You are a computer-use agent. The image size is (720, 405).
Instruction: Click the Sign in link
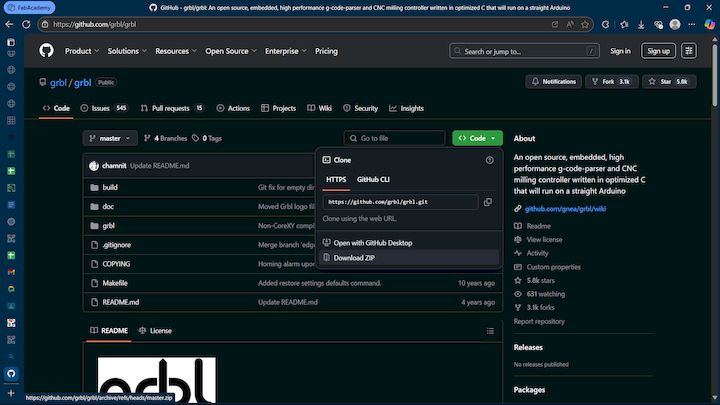tap(620, 51)
